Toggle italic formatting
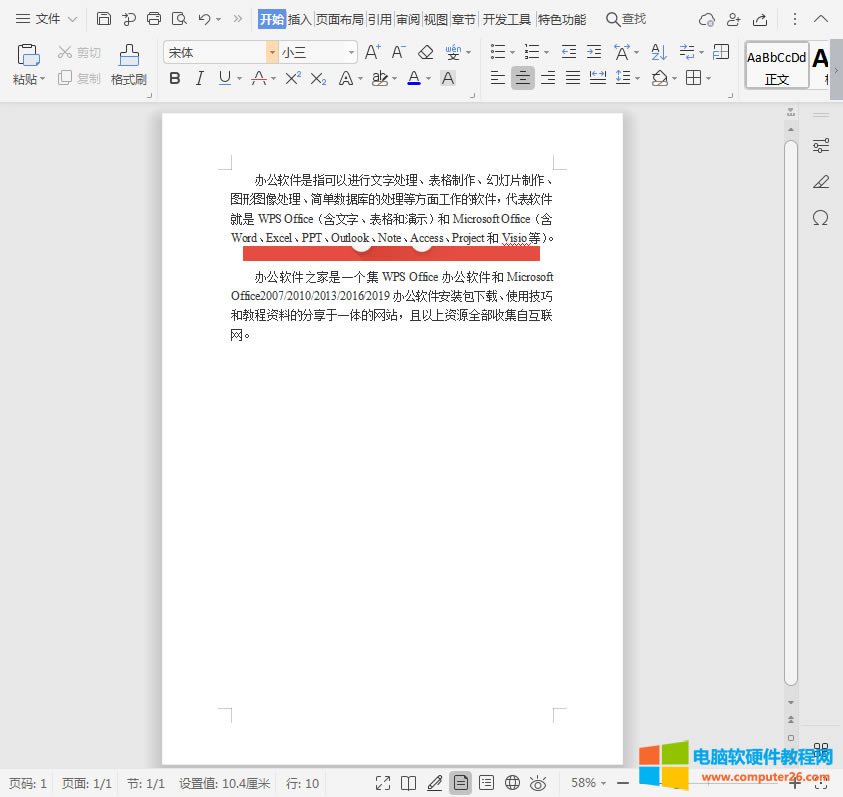This screenshot has width=843, height=797. click(x=198, y=77)
